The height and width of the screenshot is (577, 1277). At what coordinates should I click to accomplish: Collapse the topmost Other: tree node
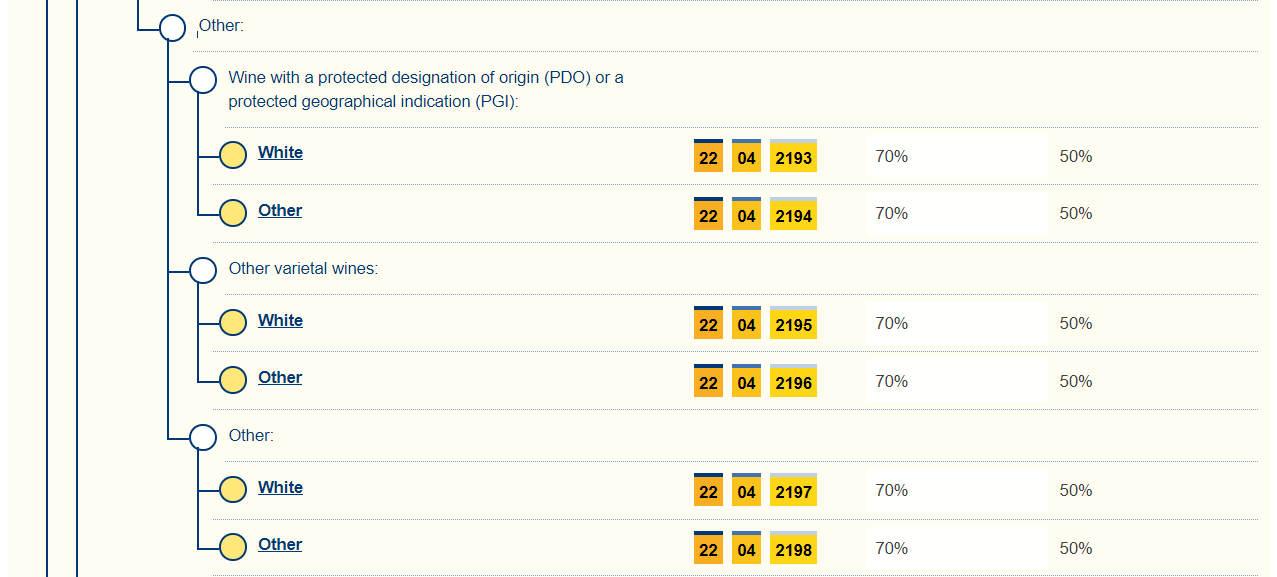173,28
